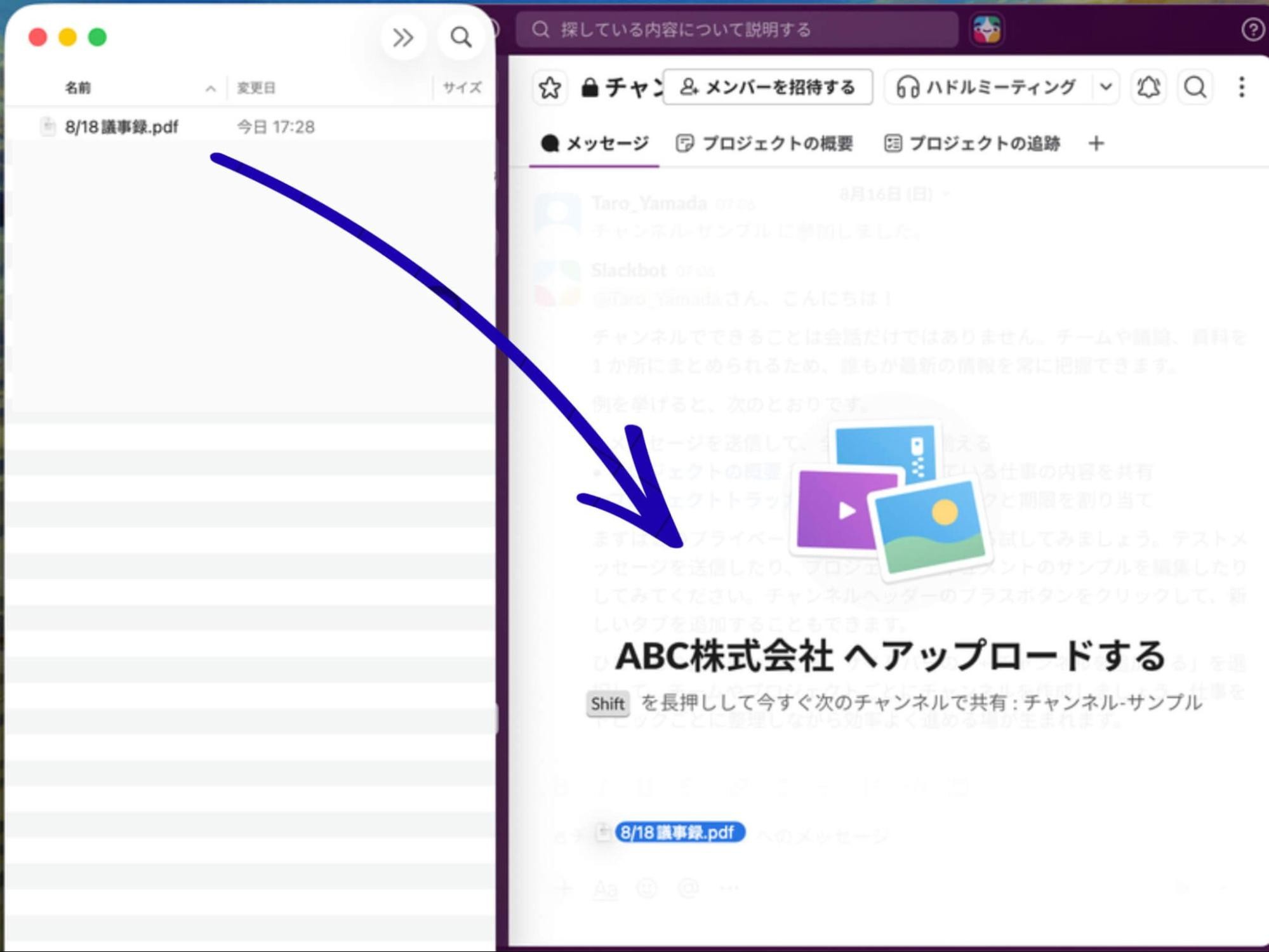Select the 8/18議事録.pdf file row
The width and height of the screenshot is (1269, 952).
[251, 127]
